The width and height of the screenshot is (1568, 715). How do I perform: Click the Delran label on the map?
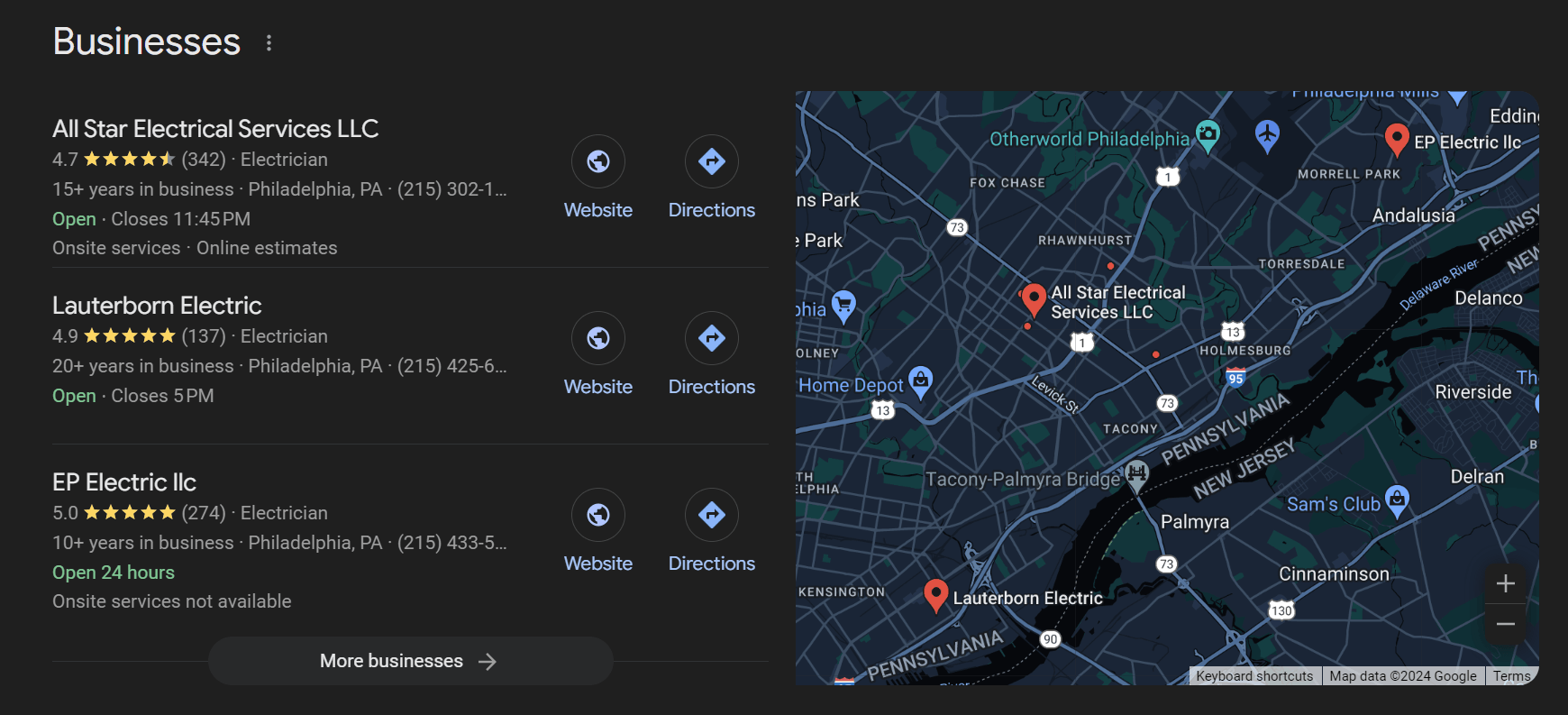pyautogui.click(x=1477, y=477)
